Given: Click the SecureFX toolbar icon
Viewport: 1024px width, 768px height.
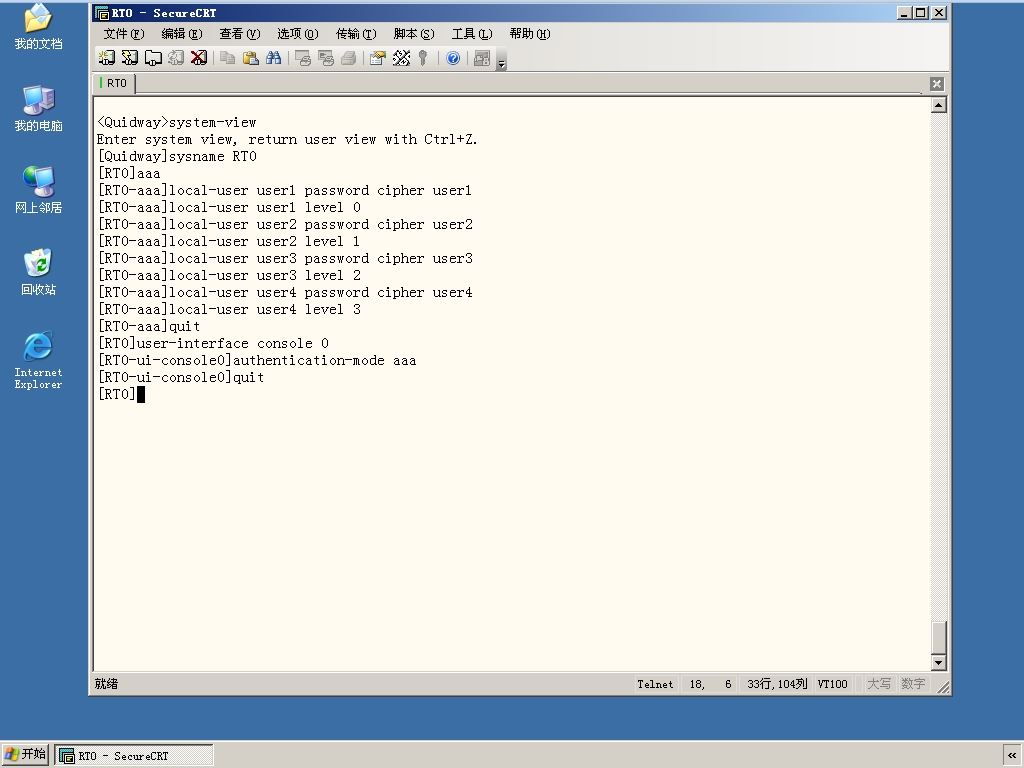Looking at the screenshot, I should coord(482,58).
